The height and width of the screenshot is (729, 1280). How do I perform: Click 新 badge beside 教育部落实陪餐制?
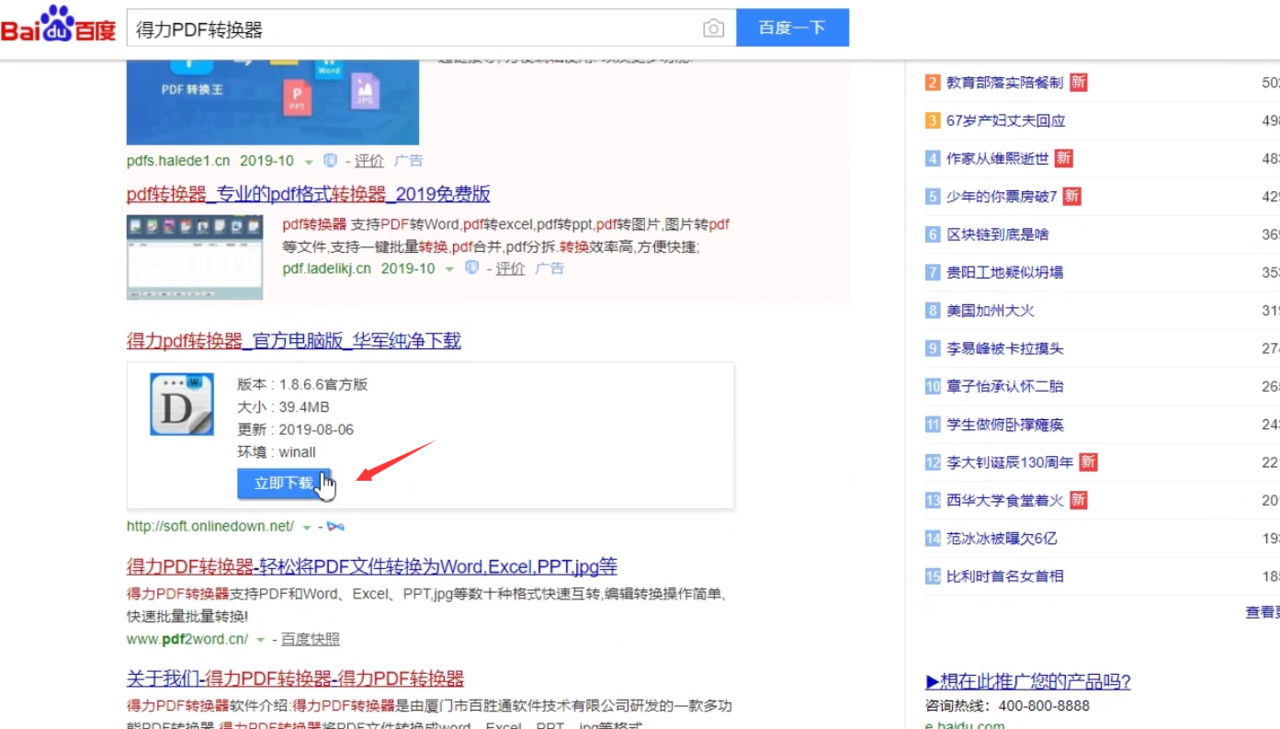1078,82
